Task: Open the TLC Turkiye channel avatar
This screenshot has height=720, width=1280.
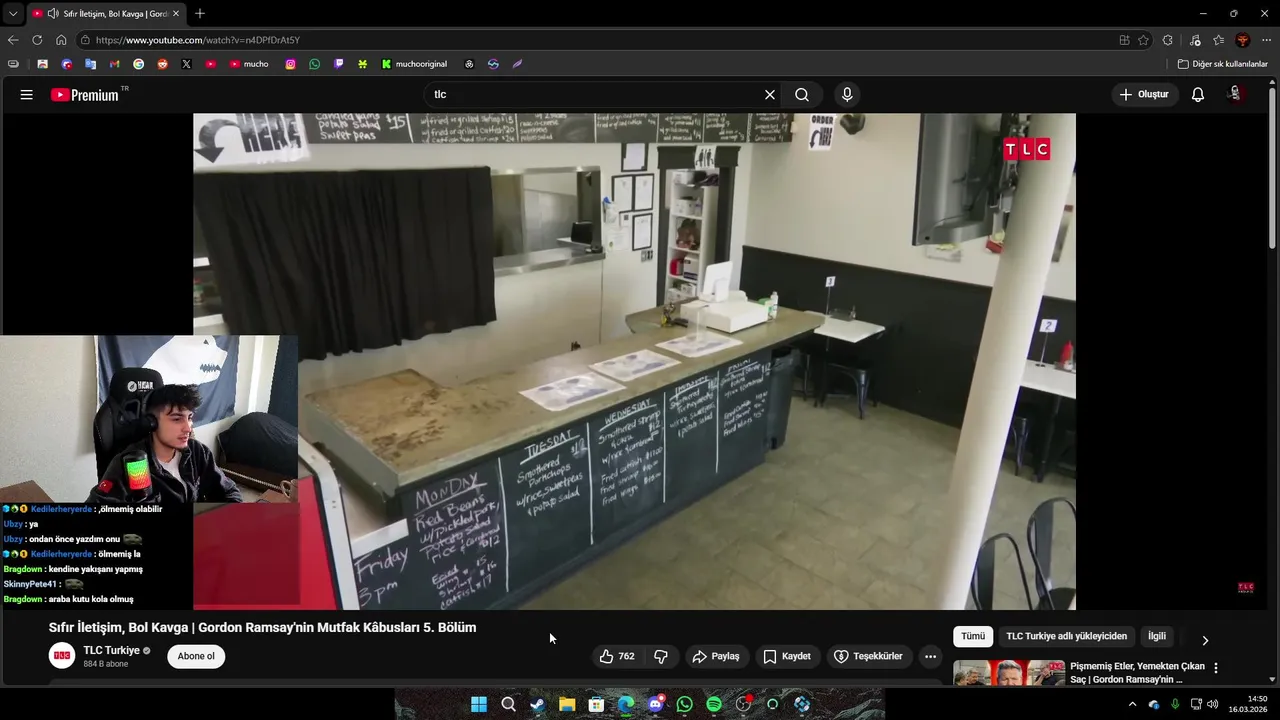Action: [x=62, y=656]
